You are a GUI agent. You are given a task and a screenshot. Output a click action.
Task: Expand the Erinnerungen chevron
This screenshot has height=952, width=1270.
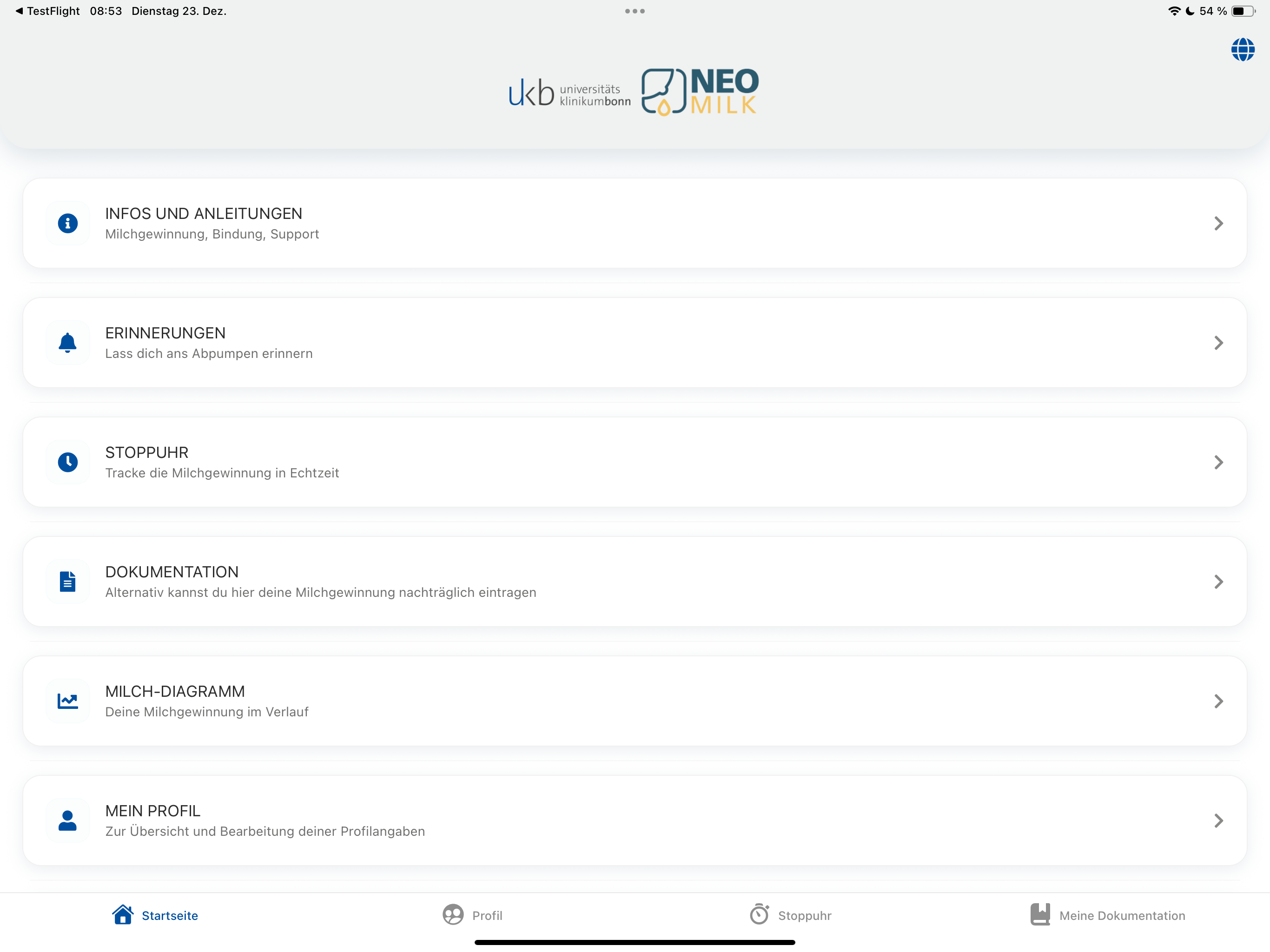(1218, 343)
